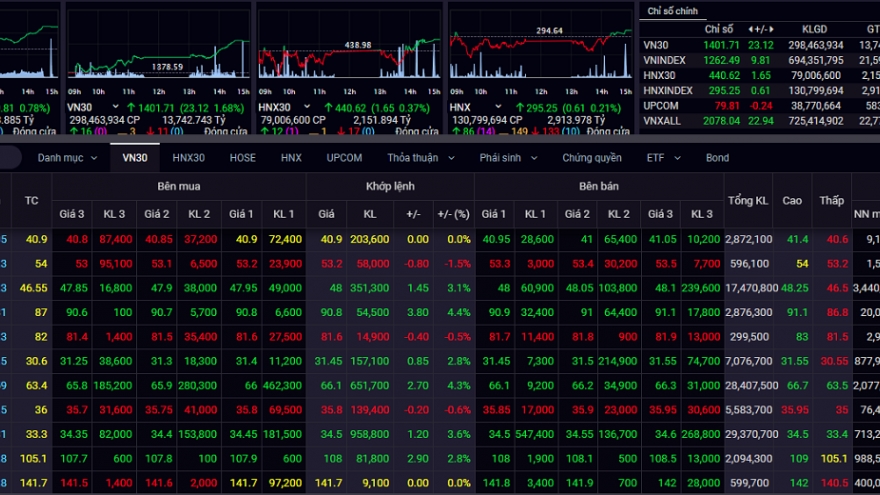Open the Chứng quyền tab
Viewport: 880px width, 495px height.
pos(592,158)
